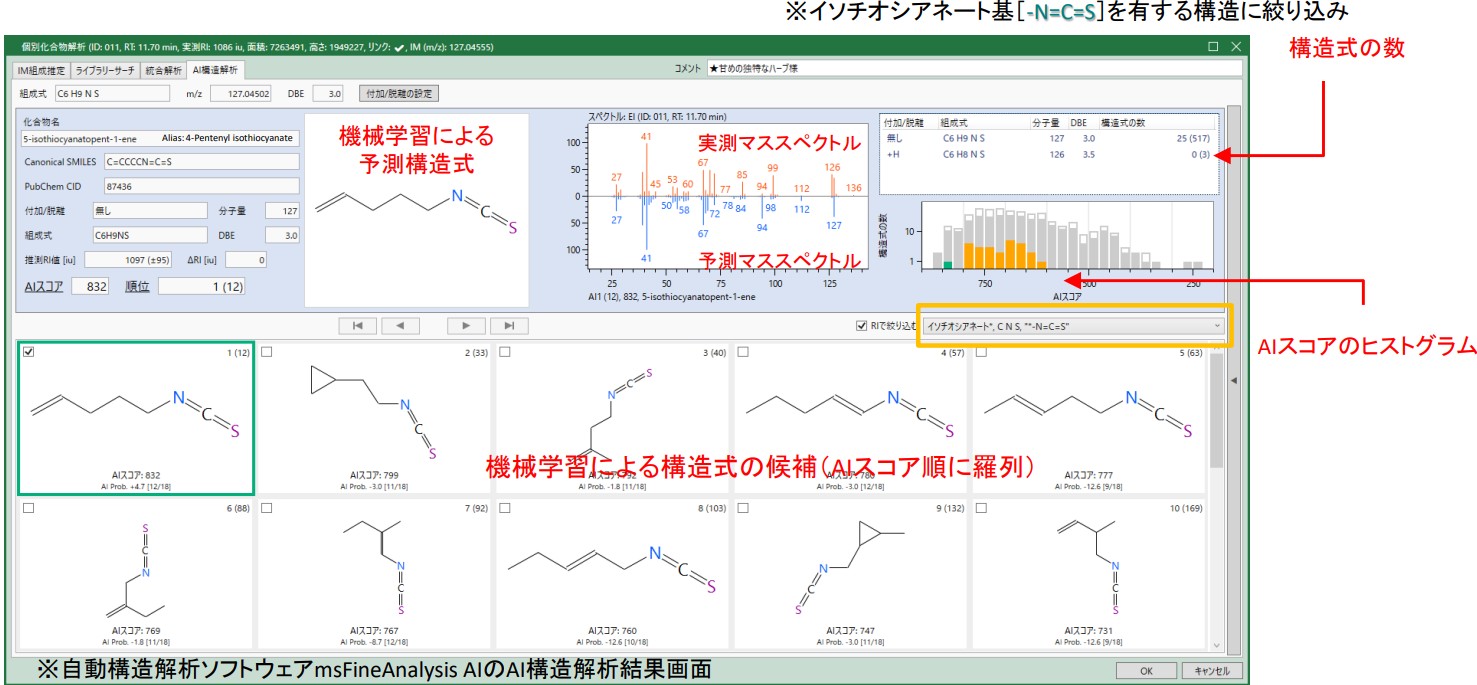The image size is (1477, 685).
Task: Go to previous structure candidate arrow
Action: (401, 325)
